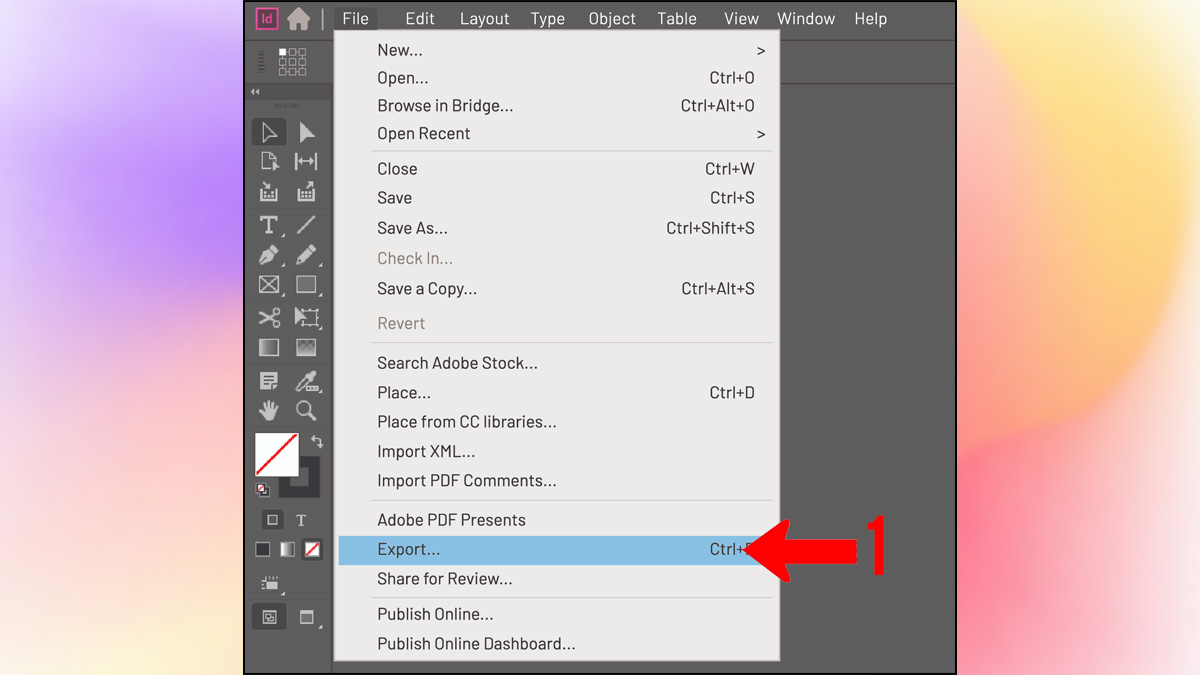Select the Zoom tool

(306, 410)
